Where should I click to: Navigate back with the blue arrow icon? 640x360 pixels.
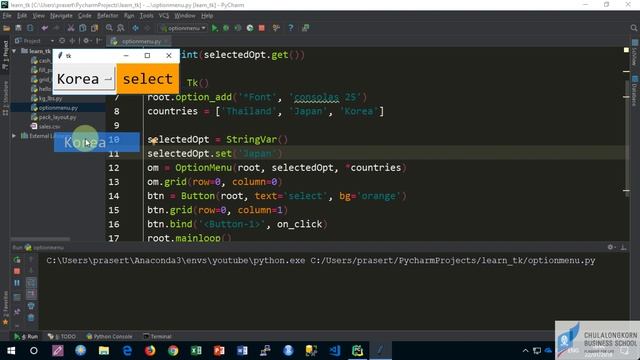coord(136,28)
